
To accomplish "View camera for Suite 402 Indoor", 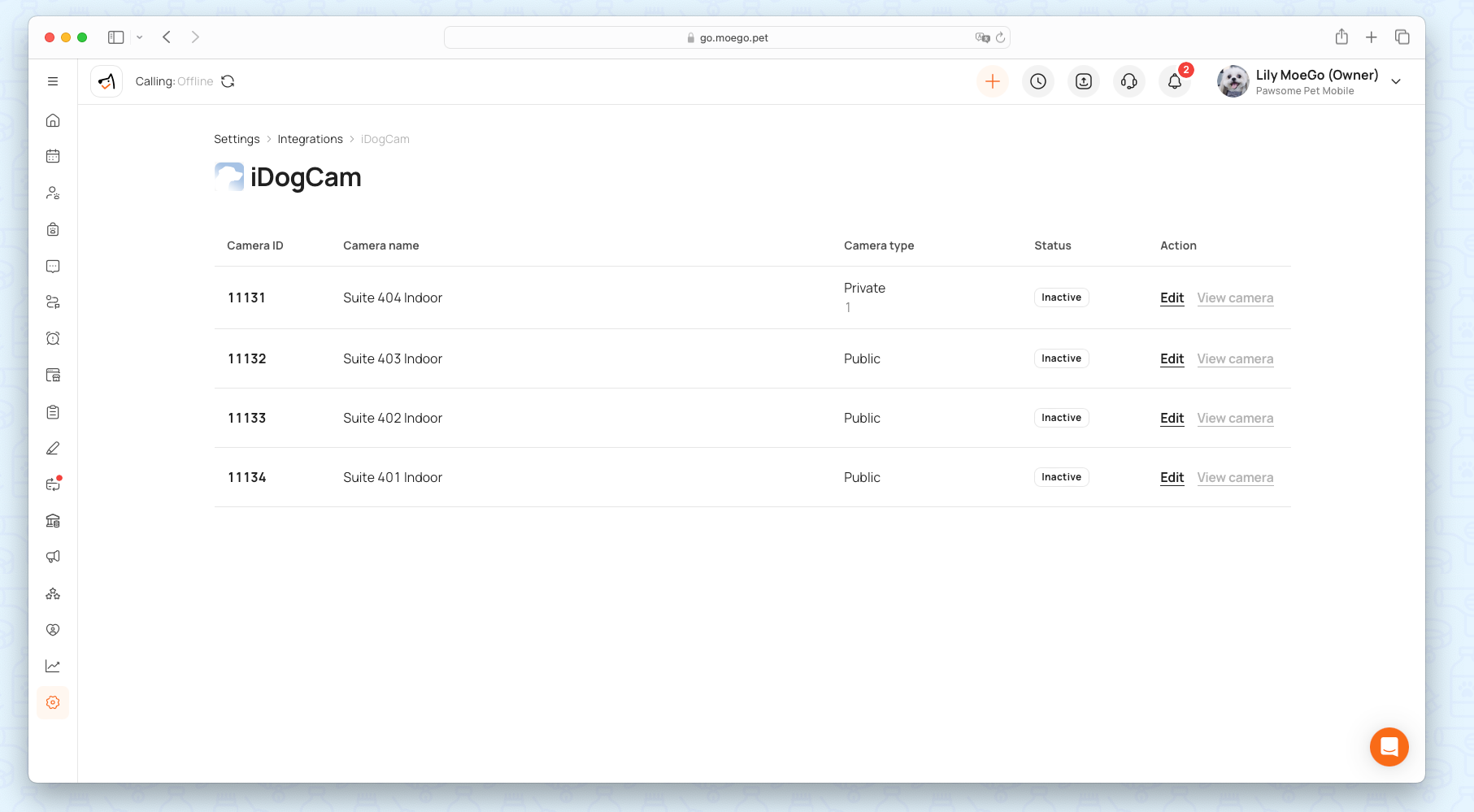I will (x=1235, y=418).
